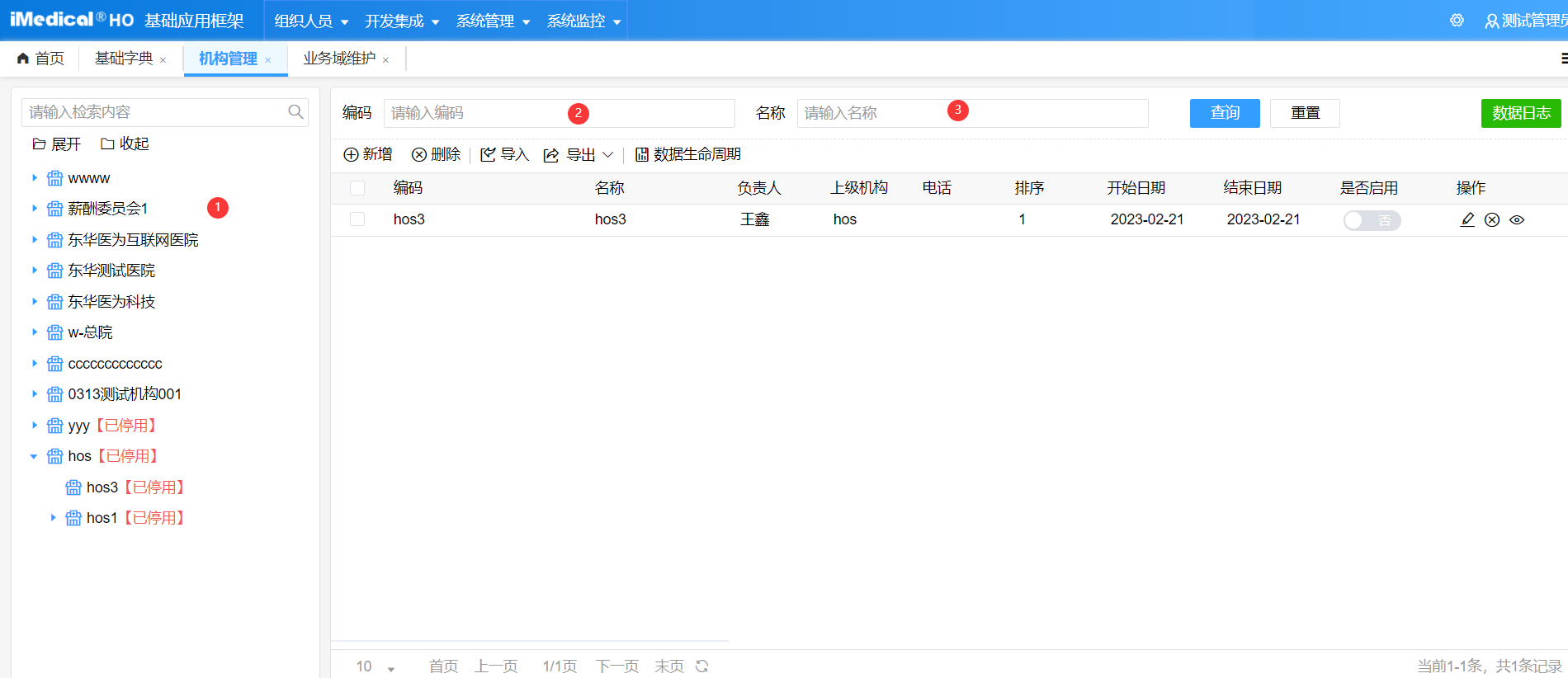Go to 上一页 previous page
This screenshot has width=1568, height=678.
click(496, 666)
